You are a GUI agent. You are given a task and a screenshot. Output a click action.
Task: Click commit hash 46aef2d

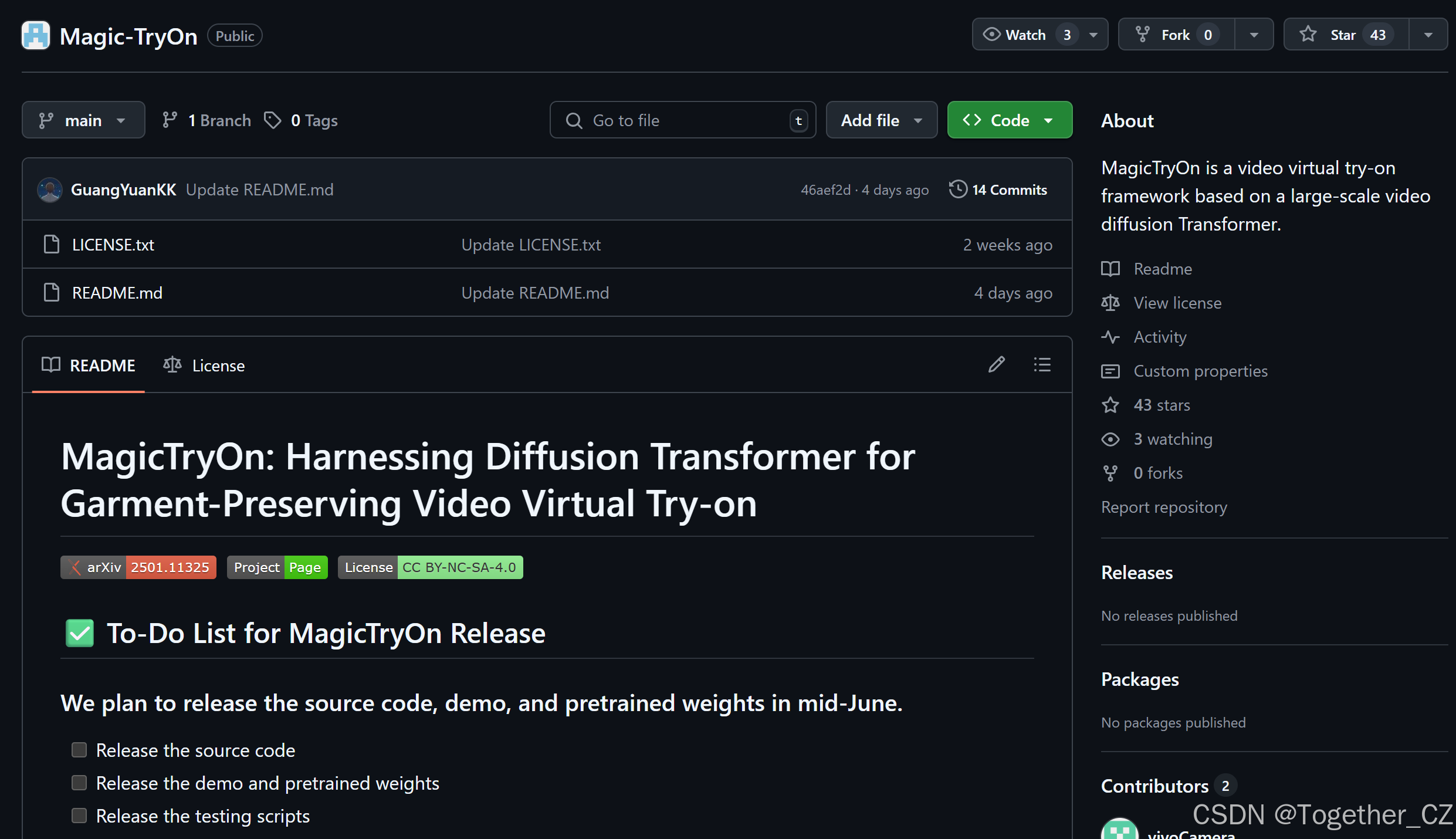point(825,190)
